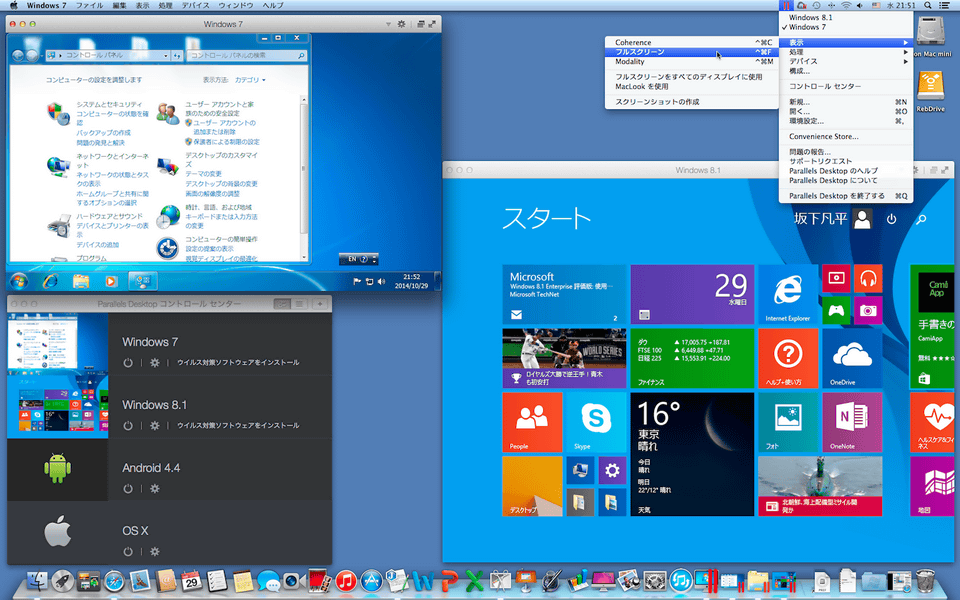This screenshot has width=960, height=600.
Task: Open address bar dropdown in Control Panel
Action: click(166, 55)
